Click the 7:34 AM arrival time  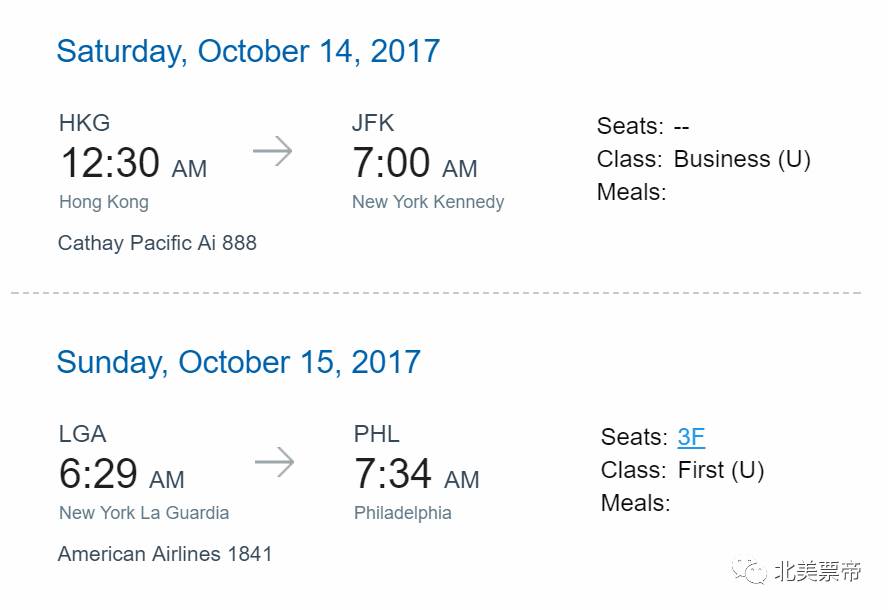[417, 474]
